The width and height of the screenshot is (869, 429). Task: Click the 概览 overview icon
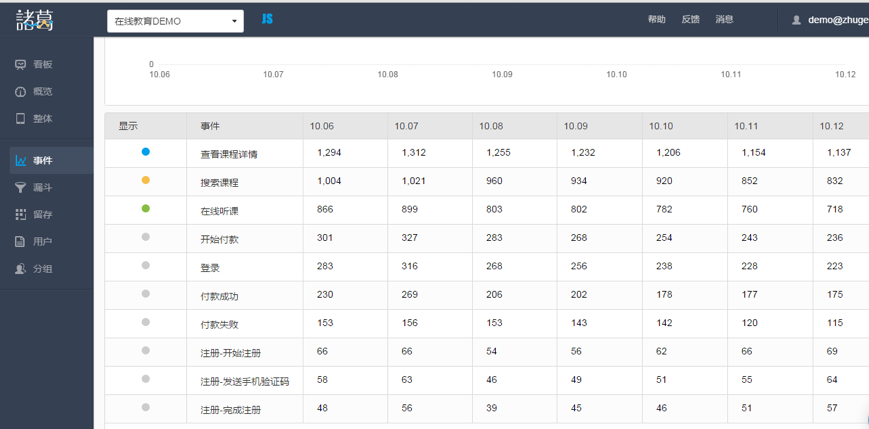pyautogui.click(x=21, y=91)
